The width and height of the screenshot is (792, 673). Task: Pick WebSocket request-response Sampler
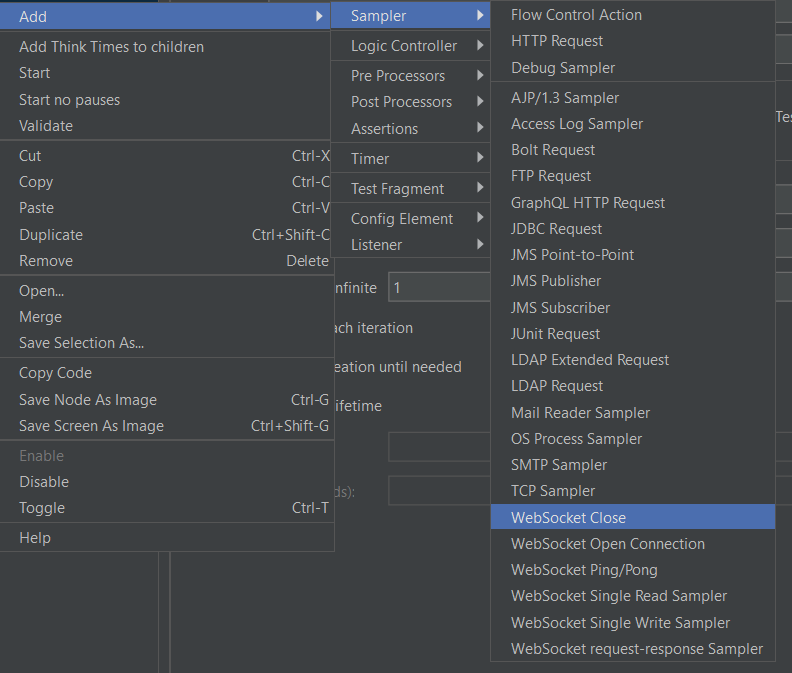637,649
